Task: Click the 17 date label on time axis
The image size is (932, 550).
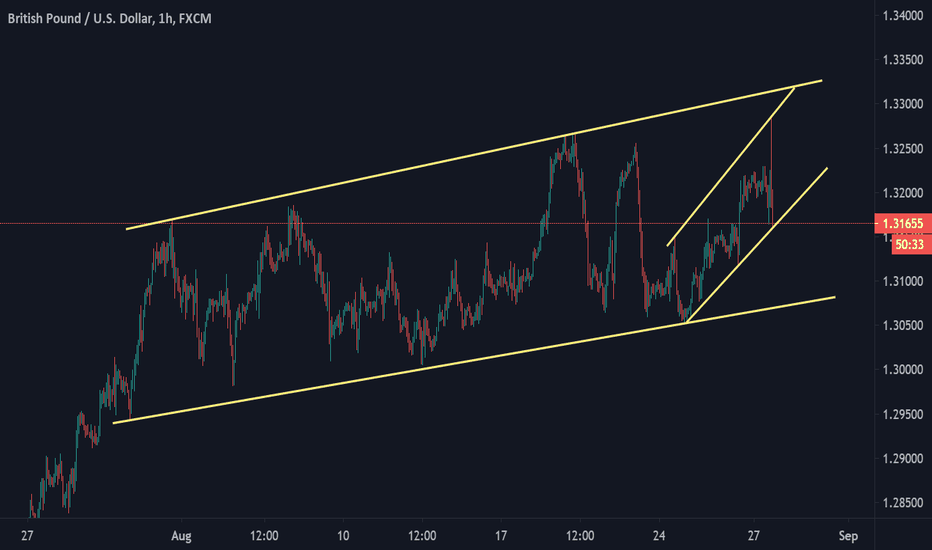Action: [501, 536]
